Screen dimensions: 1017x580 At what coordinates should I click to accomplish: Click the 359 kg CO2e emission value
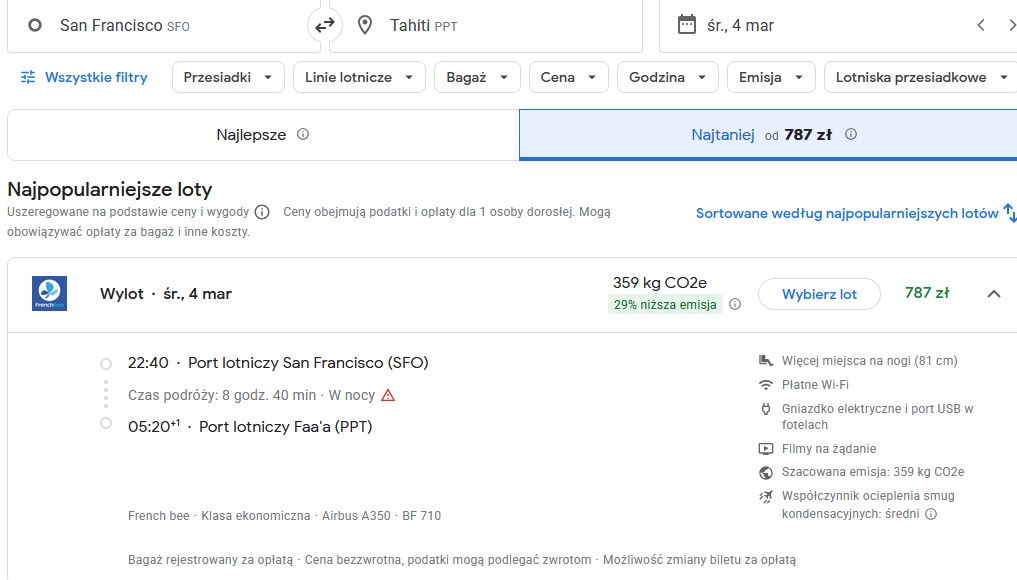[660, 283]
